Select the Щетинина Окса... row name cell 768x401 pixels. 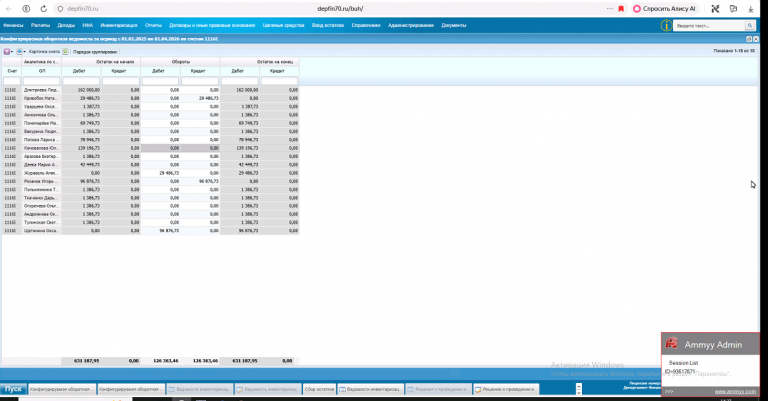pyautogui.click(x=42, y=231)
